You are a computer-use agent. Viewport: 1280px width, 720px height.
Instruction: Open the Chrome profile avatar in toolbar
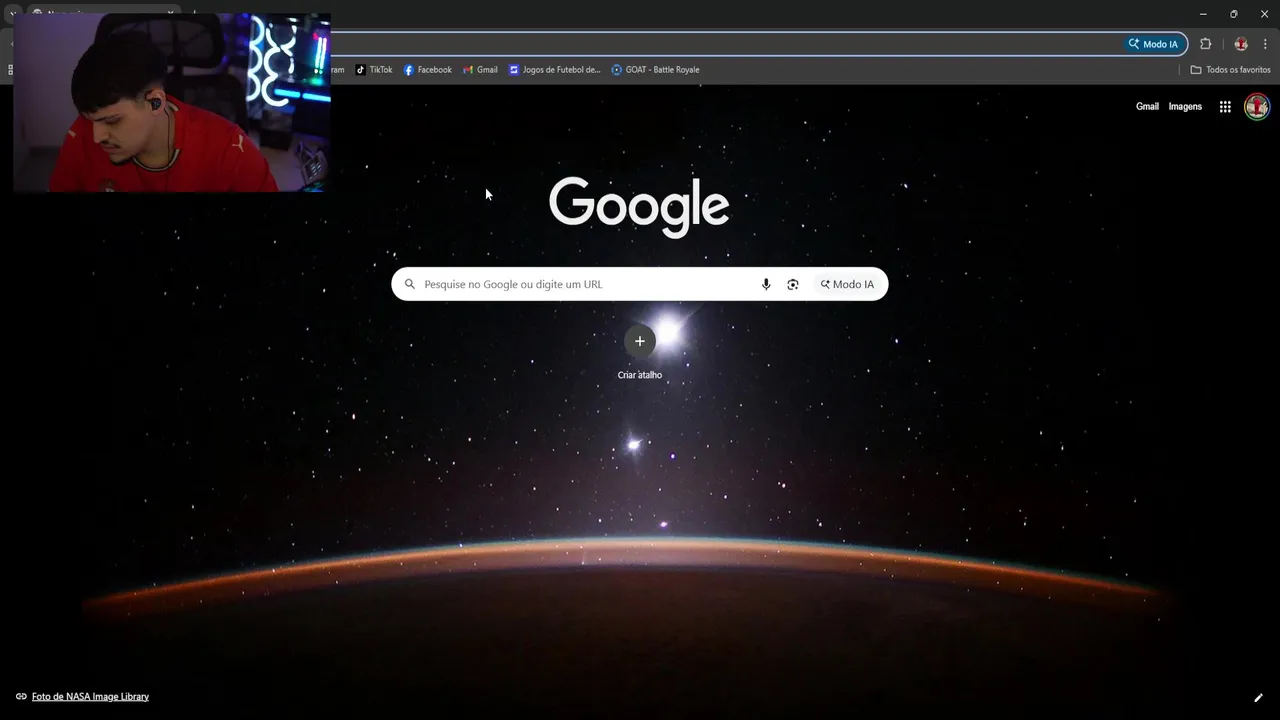click(1241, 44)
